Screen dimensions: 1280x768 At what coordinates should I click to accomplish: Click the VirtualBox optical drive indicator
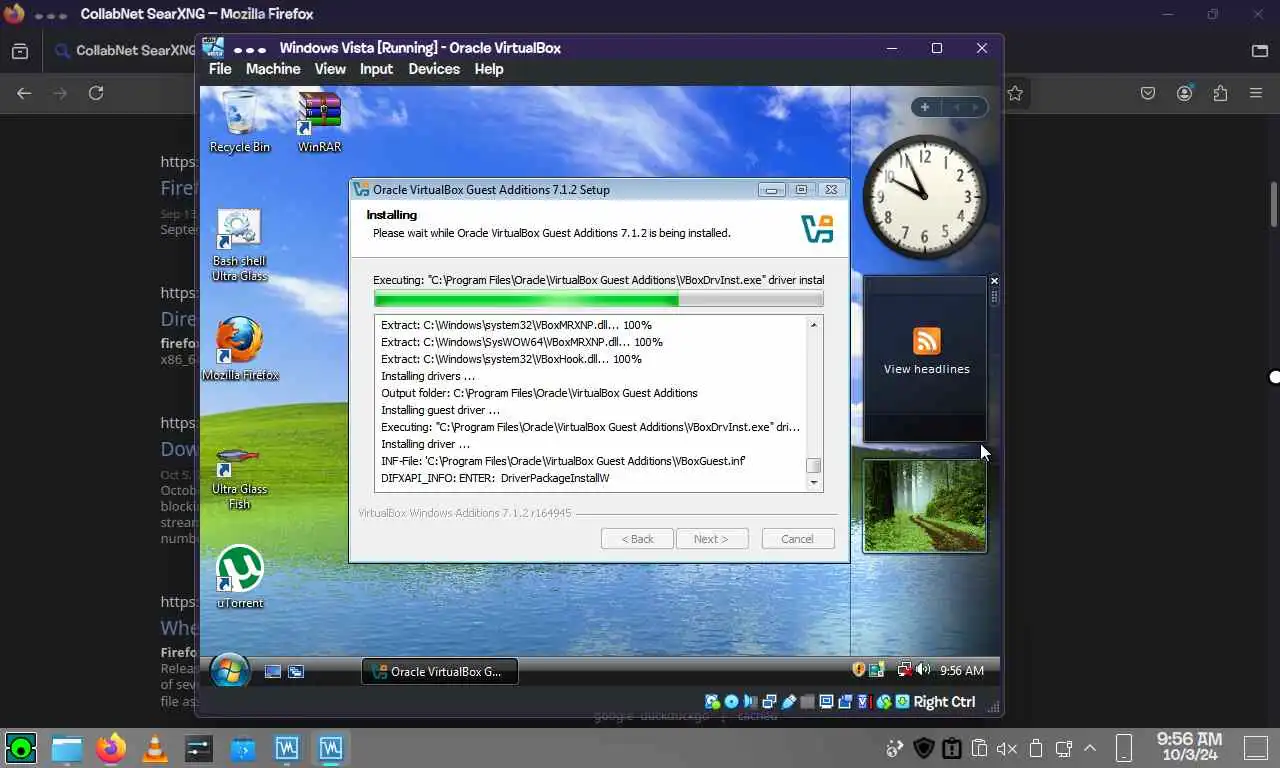(731, 702)
